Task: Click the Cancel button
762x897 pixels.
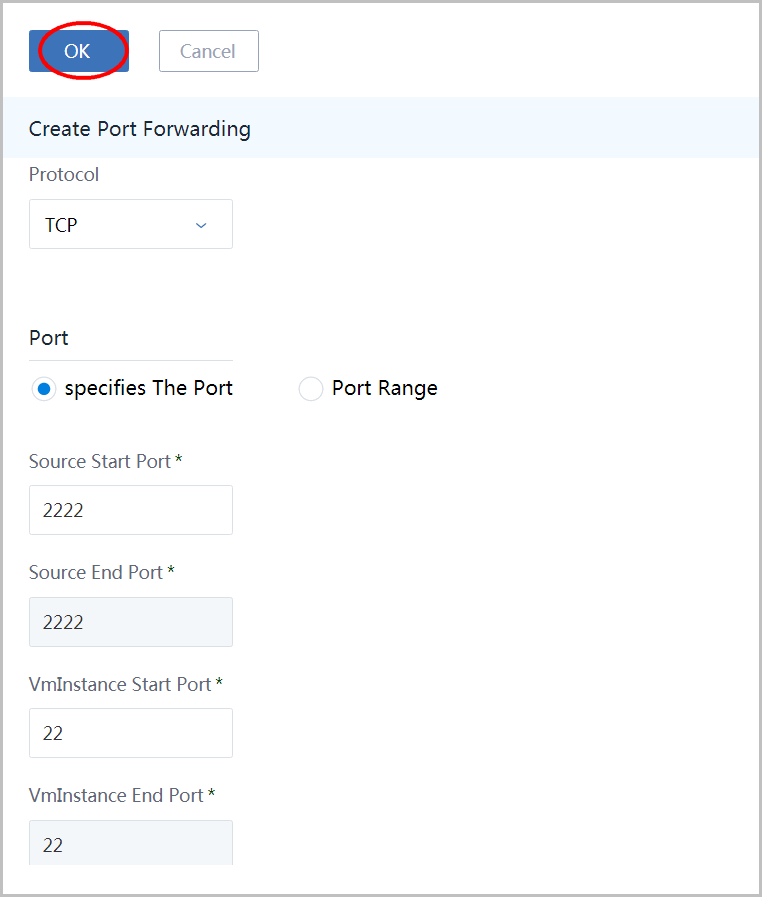Action: [209, 51]
